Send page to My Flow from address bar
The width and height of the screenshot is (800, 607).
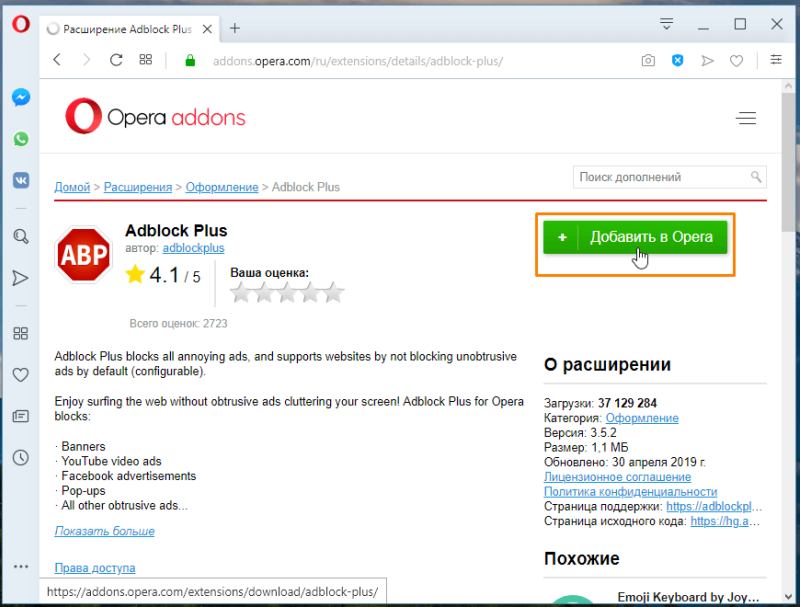pyautogui.click(x=707, y=61)
